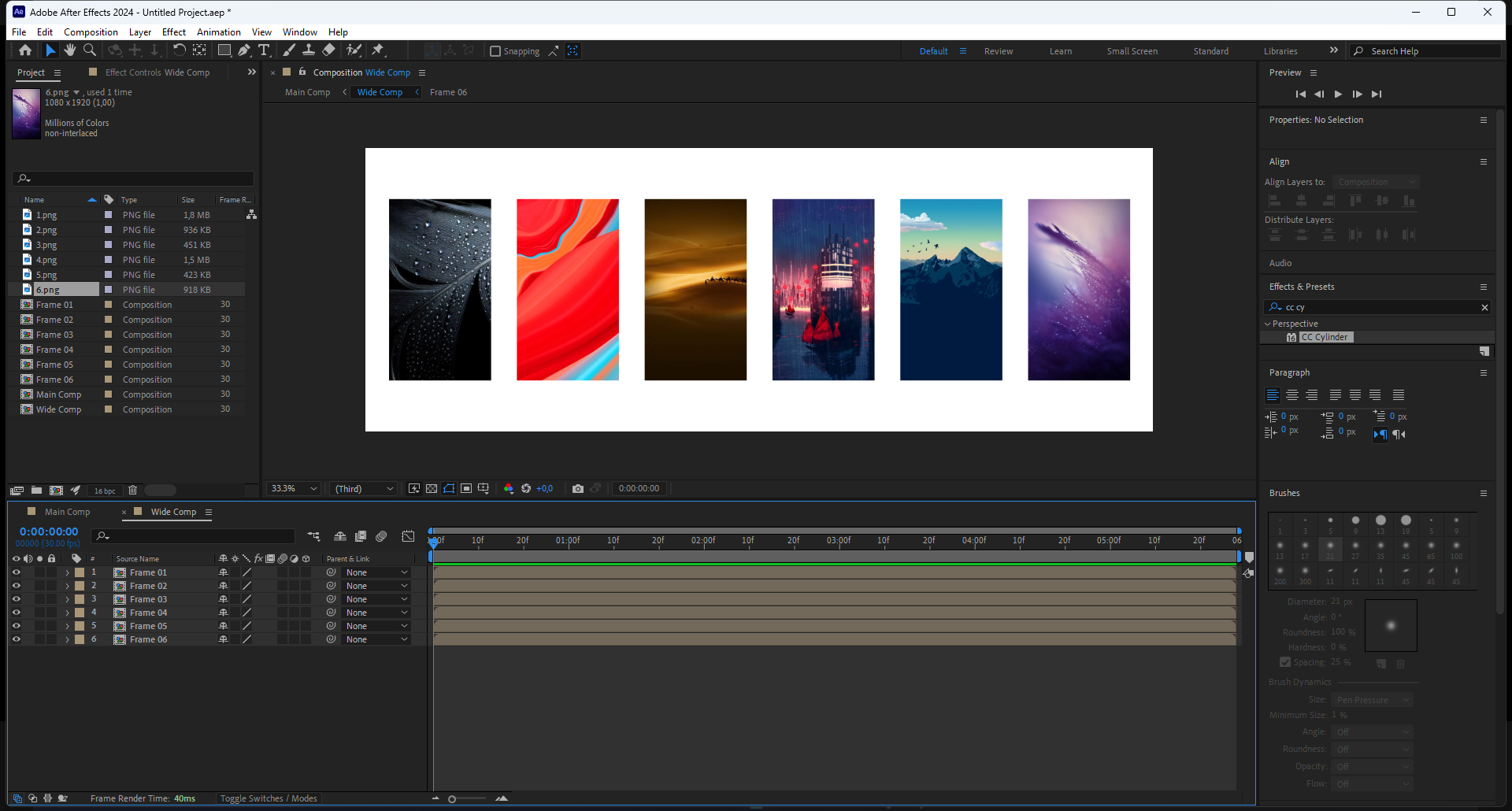This screenshot has width=1512, height=811.
Task: Switch to the Main Comp timeline tab
Action: pos(67,512)
